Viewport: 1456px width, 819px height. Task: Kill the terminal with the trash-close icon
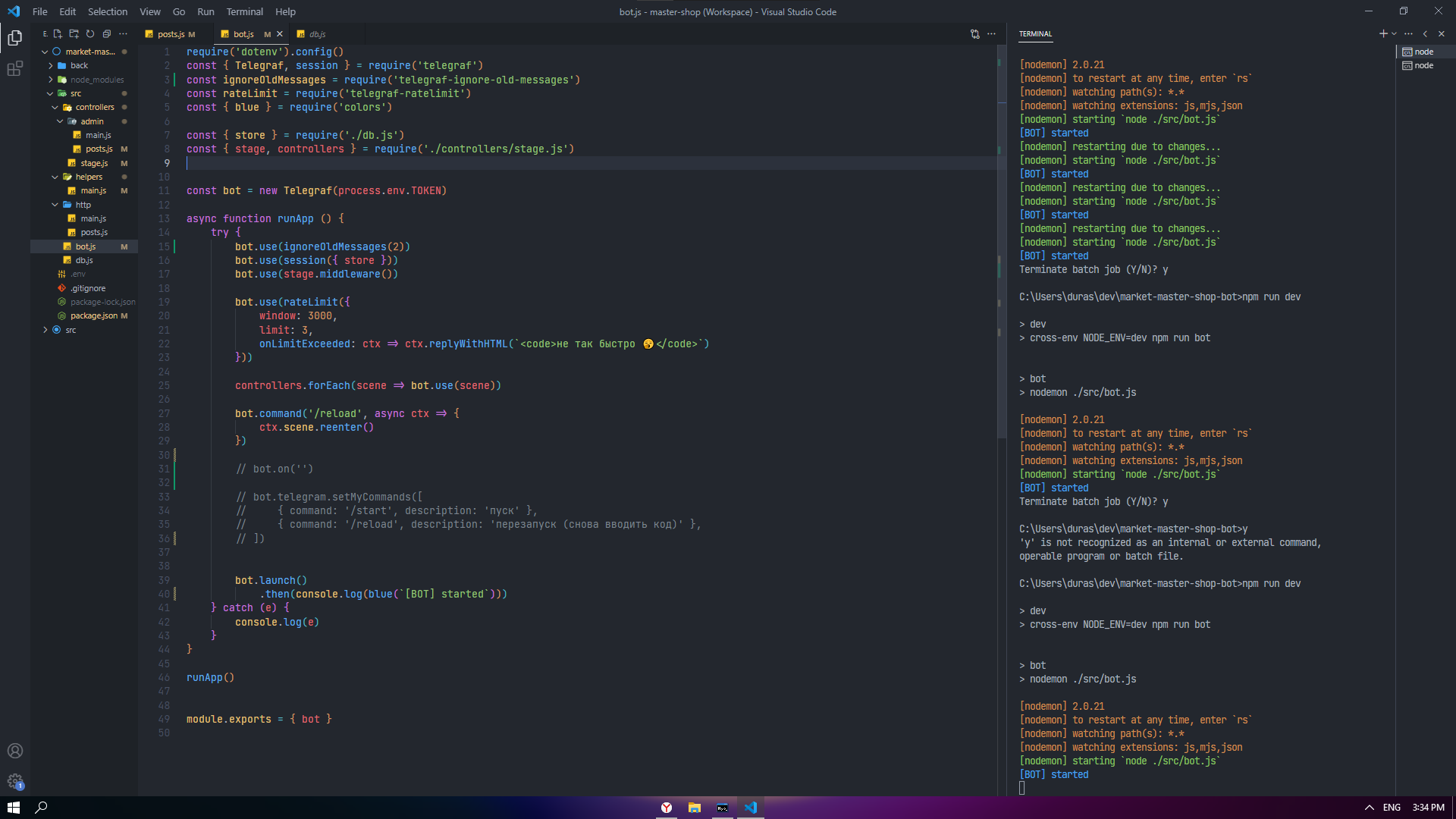[1443, 33]
